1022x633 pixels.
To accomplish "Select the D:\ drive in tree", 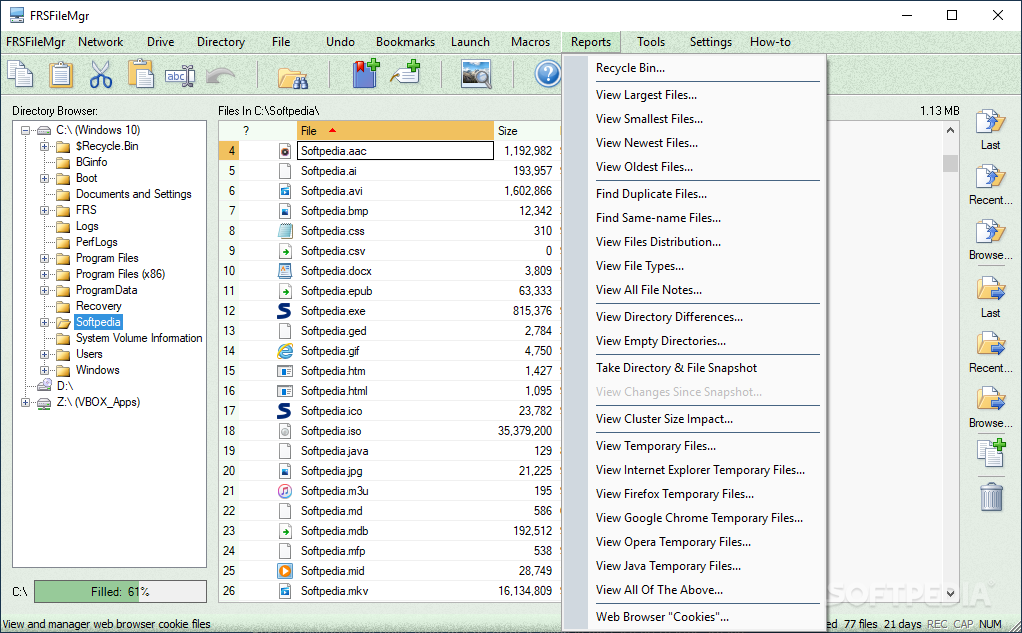I will (x=65, y=386).
